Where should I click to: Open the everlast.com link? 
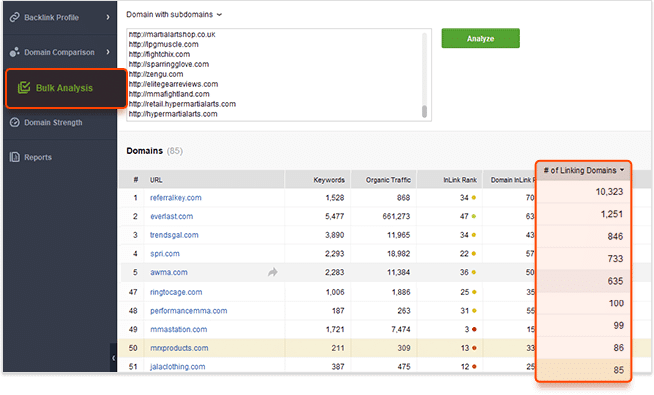[171, 216]
